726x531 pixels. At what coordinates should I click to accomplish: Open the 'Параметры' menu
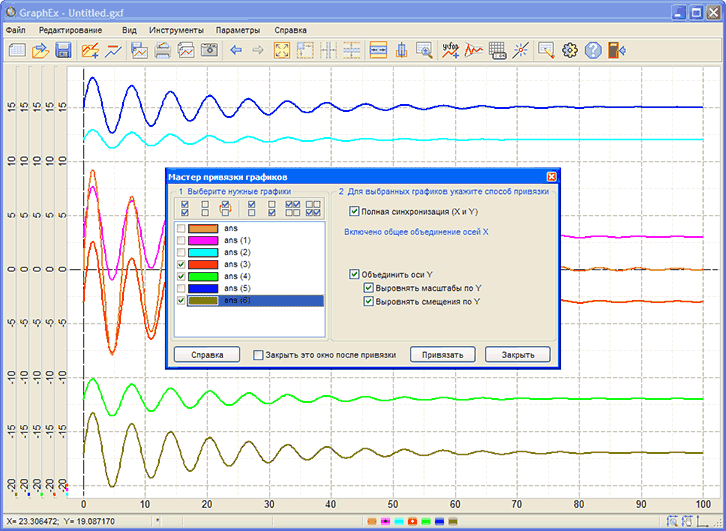[x=237, y=30]
